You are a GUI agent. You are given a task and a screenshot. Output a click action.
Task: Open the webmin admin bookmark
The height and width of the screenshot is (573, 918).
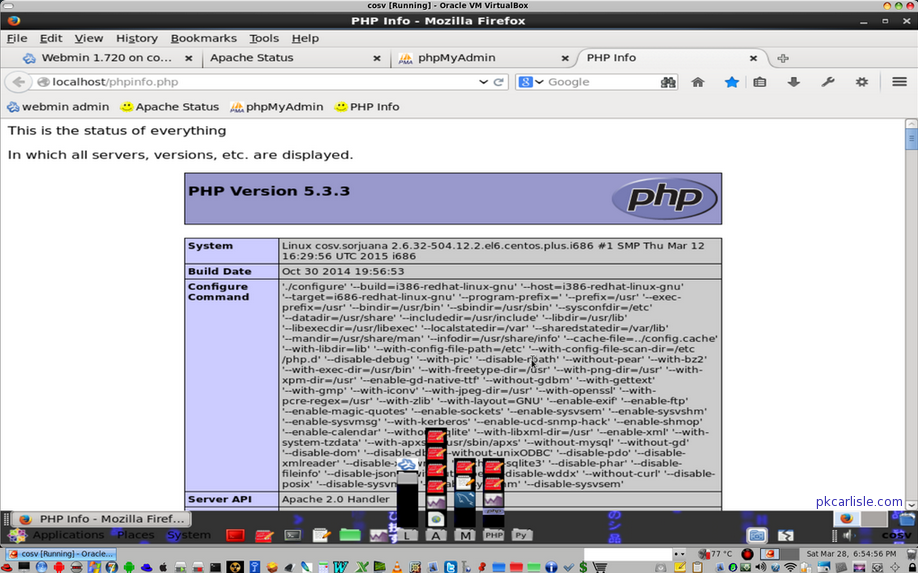pos(58,107)
